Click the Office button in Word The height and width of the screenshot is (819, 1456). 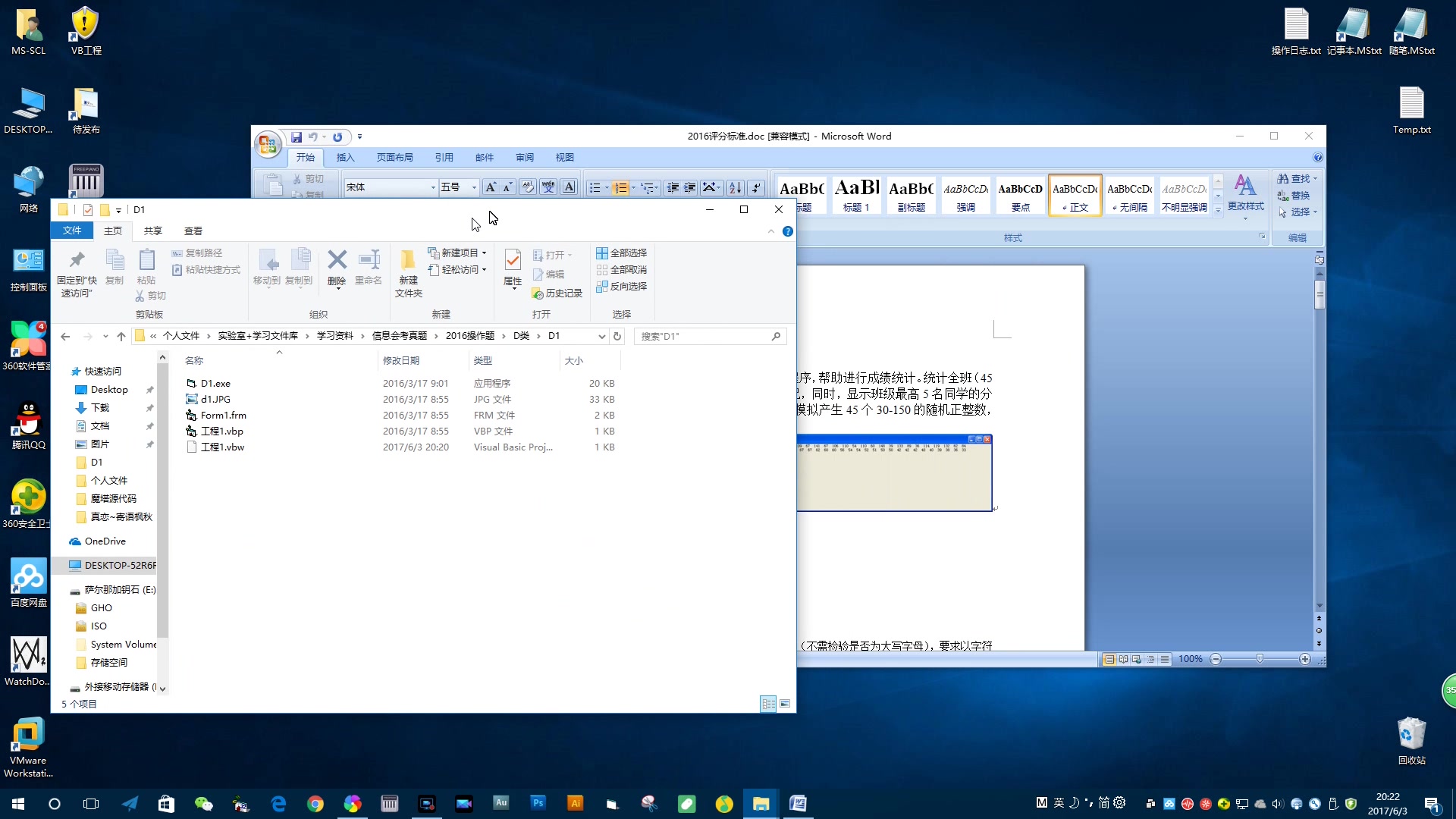(268, 144)
